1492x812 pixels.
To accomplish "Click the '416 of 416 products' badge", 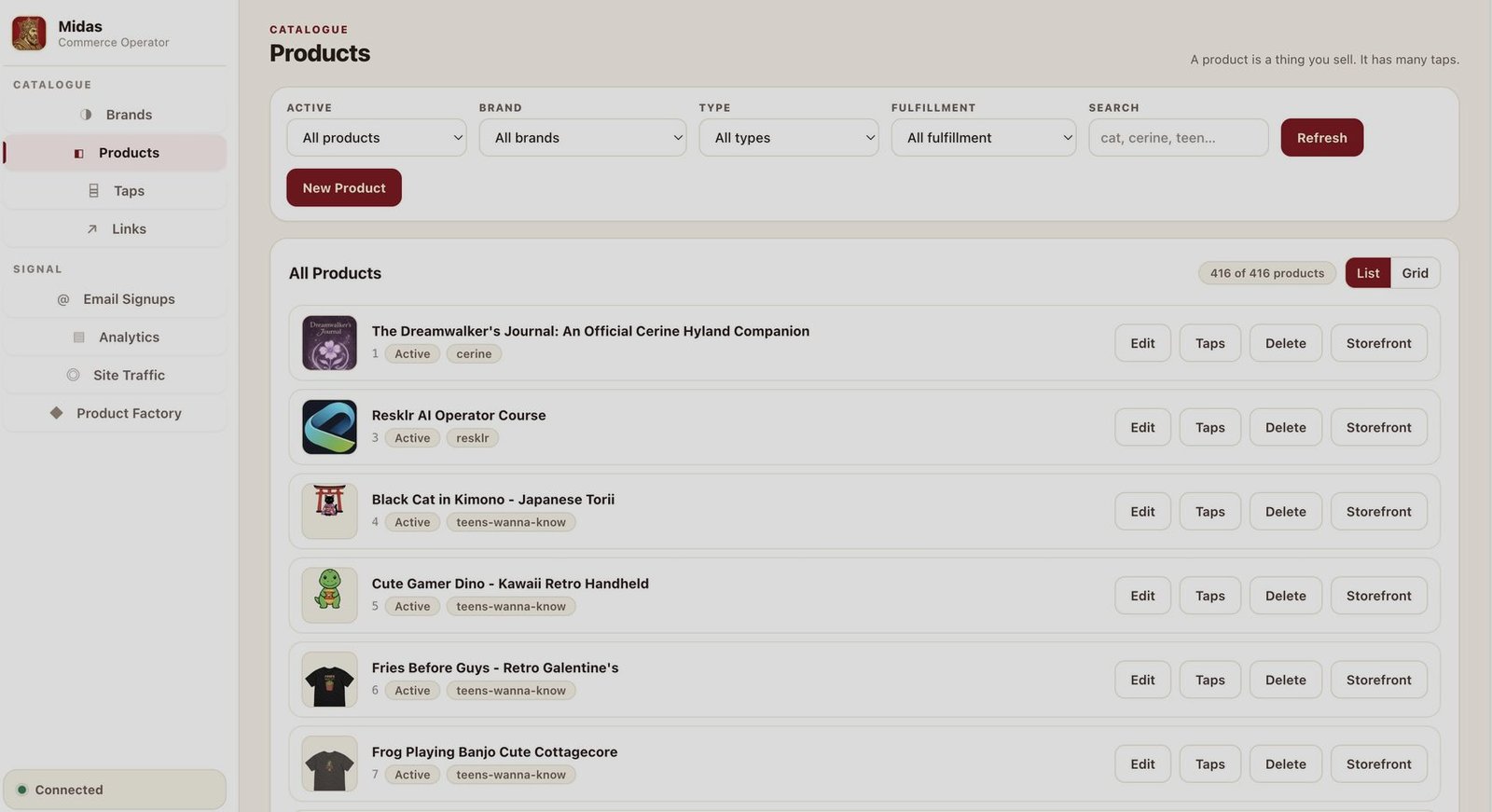I will 1267,273.
